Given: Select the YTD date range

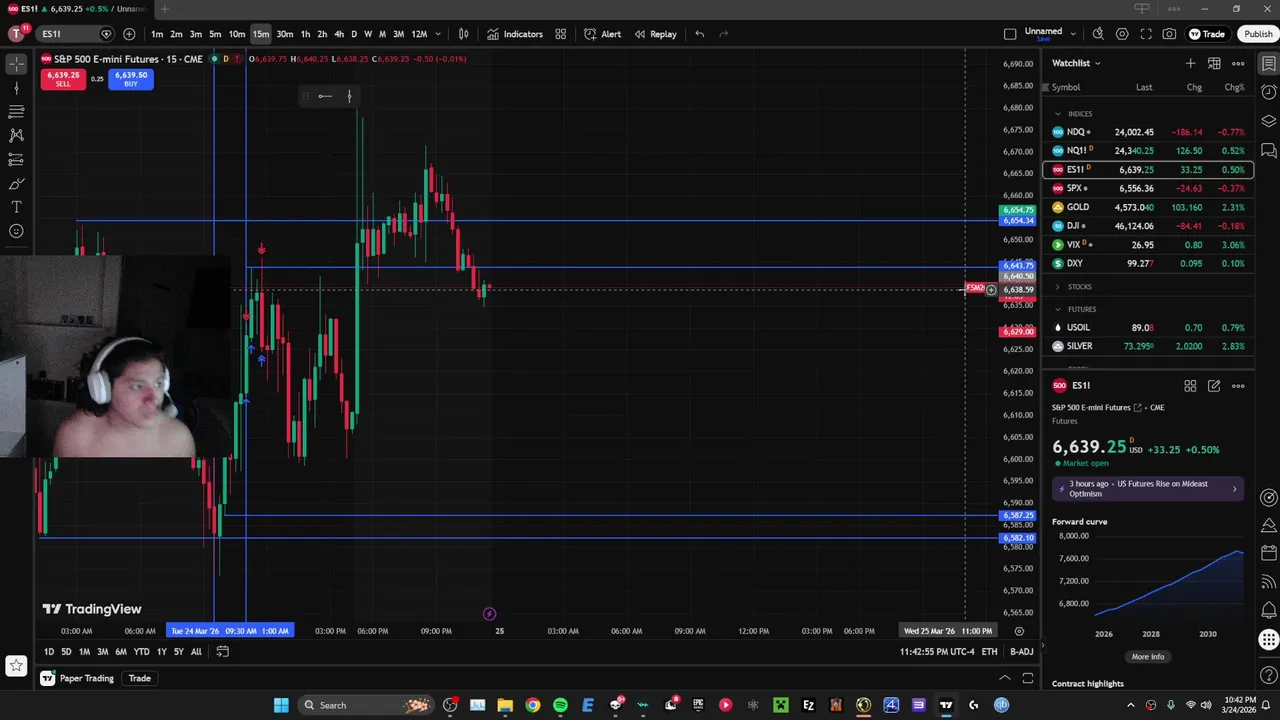Looking at the screenshot, I should (x=141, y=652).
